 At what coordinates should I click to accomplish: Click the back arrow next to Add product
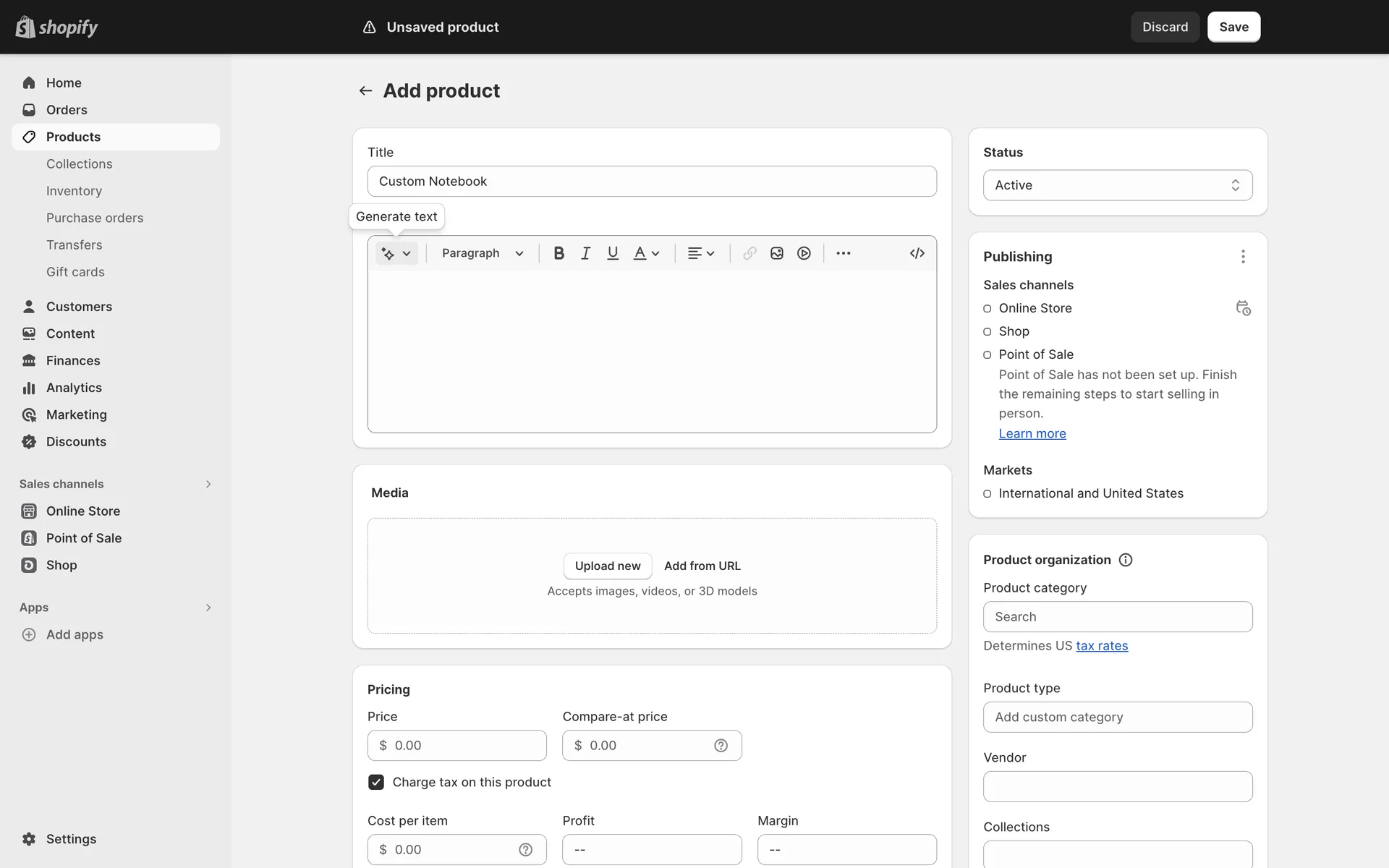365,90
